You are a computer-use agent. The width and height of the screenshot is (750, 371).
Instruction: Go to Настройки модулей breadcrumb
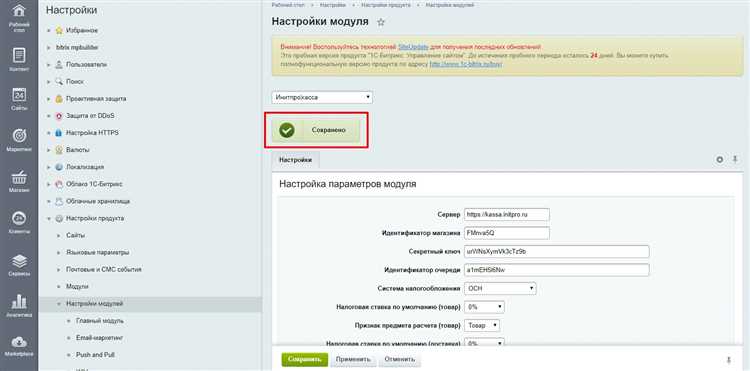[x=450, y=5]
